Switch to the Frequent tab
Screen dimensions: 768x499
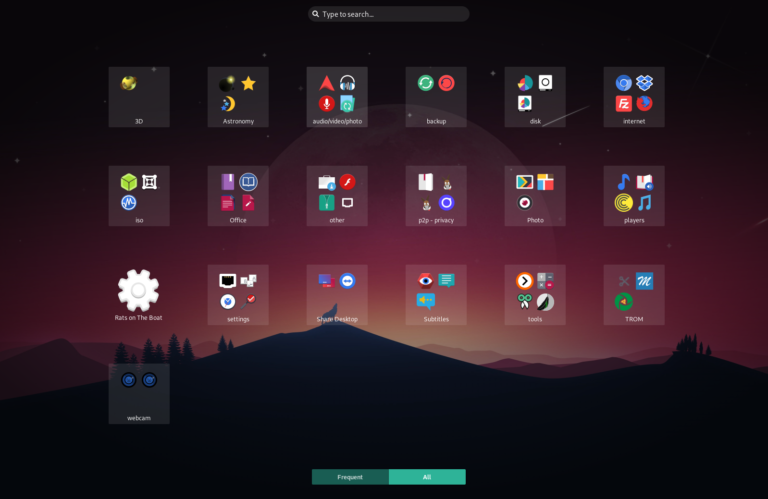[x=350, y=477]
